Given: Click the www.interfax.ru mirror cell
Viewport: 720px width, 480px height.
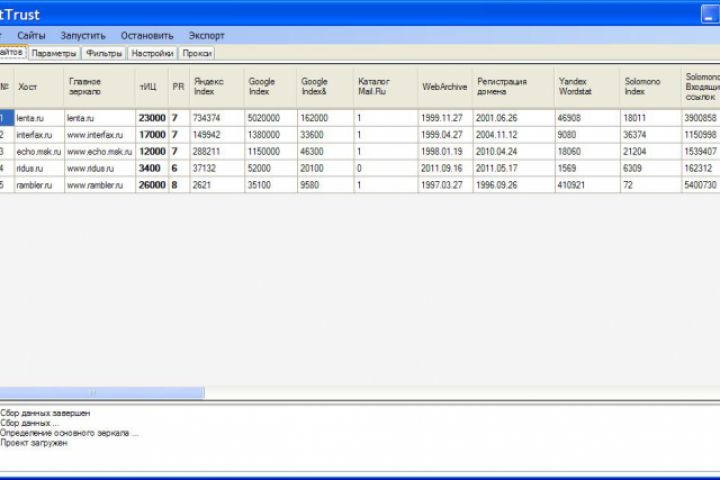Looking at the screenshot, I should 100,135.
